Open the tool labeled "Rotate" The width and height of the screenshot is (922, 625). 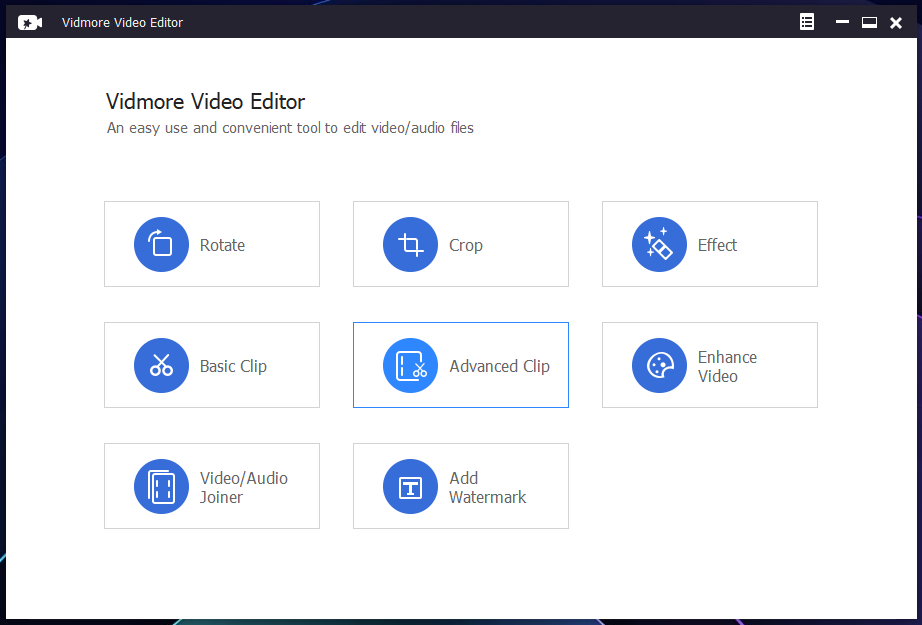(222, 245)
